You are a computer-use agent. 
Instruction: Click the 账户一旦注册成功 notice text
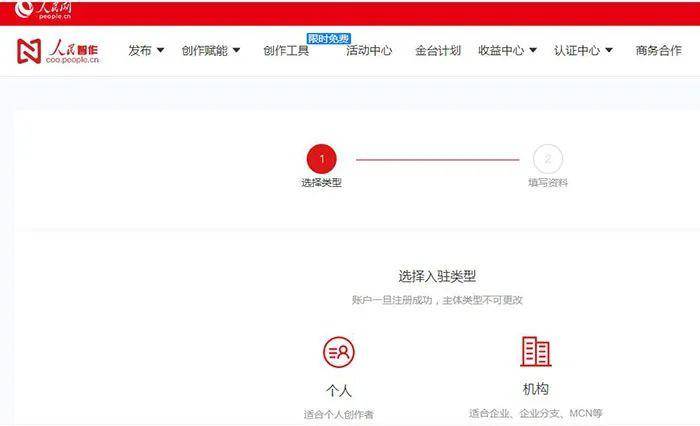point(437,300)
